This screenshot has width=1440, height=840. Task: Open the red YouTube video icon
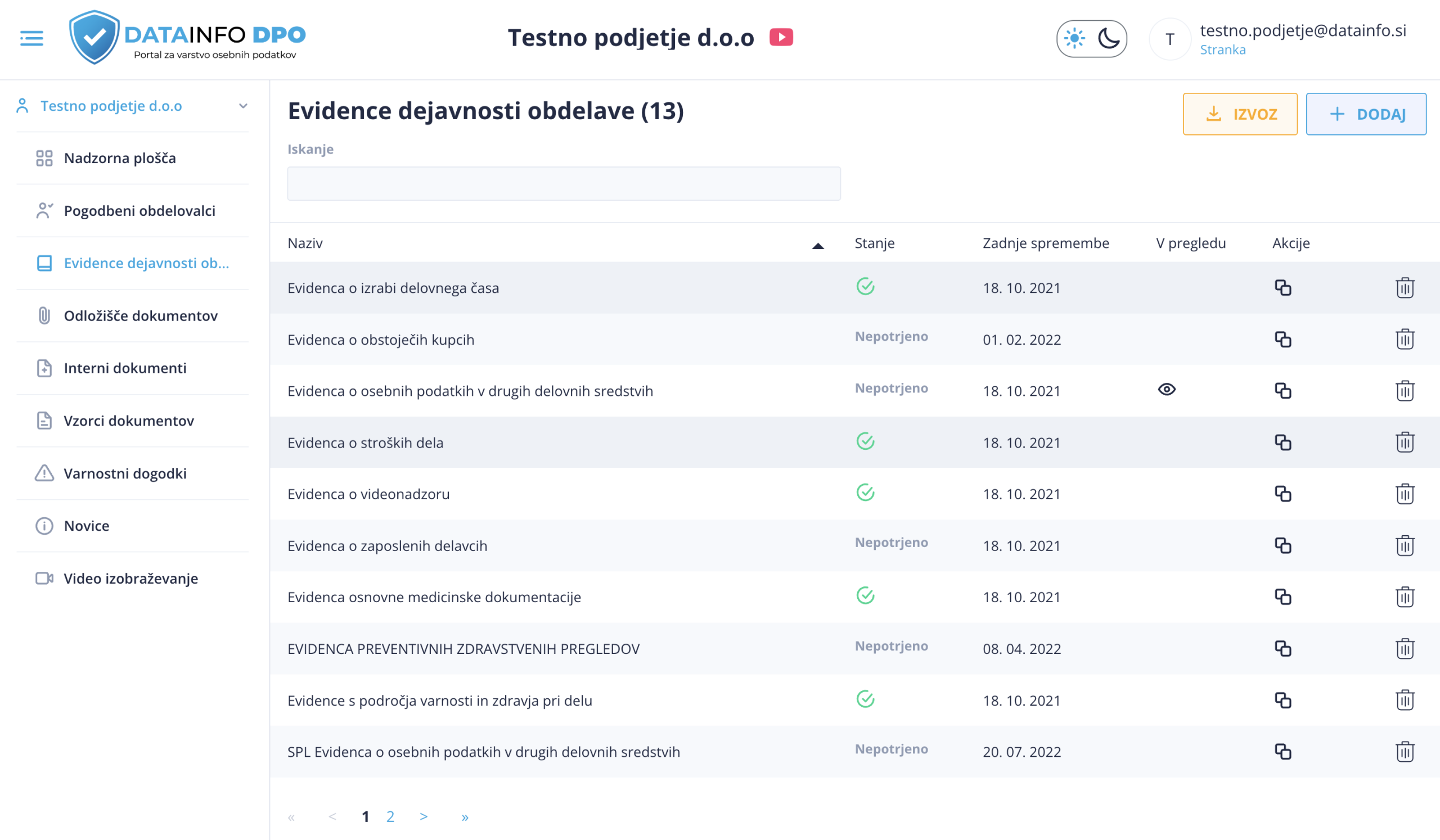point(781,37)
